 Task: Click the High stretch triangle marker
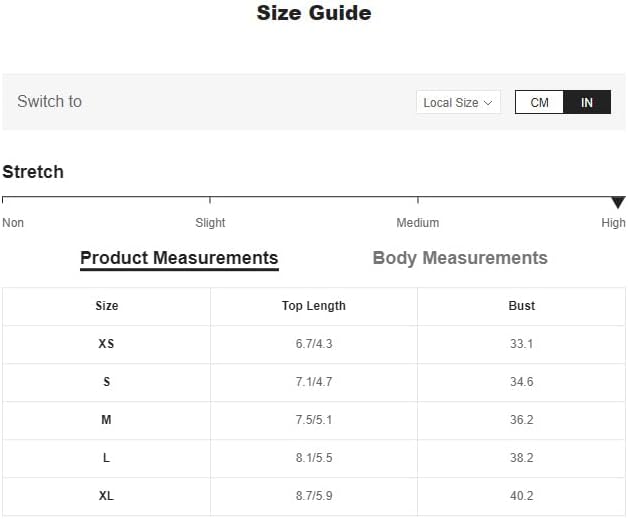pyautogui.click(x=617, y=202)
